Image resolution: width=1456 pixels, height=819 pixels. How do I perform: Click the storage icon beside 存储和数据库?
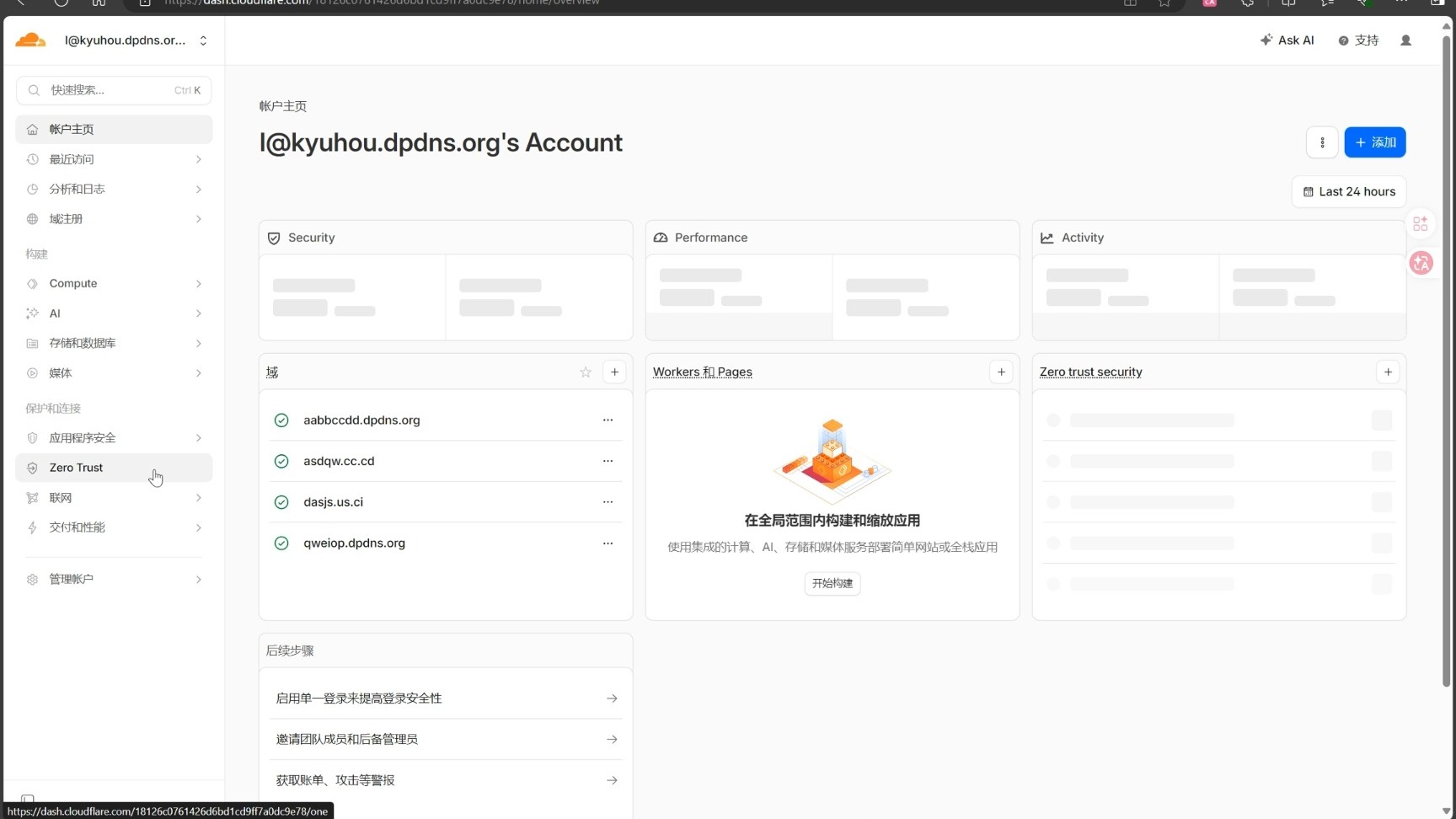pos(32,343)
